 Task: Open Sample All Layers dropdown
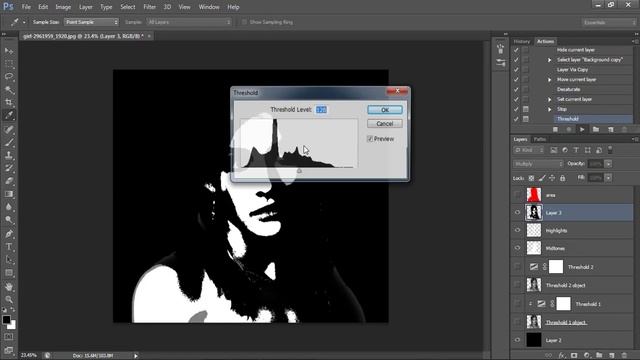coord(189,22)
